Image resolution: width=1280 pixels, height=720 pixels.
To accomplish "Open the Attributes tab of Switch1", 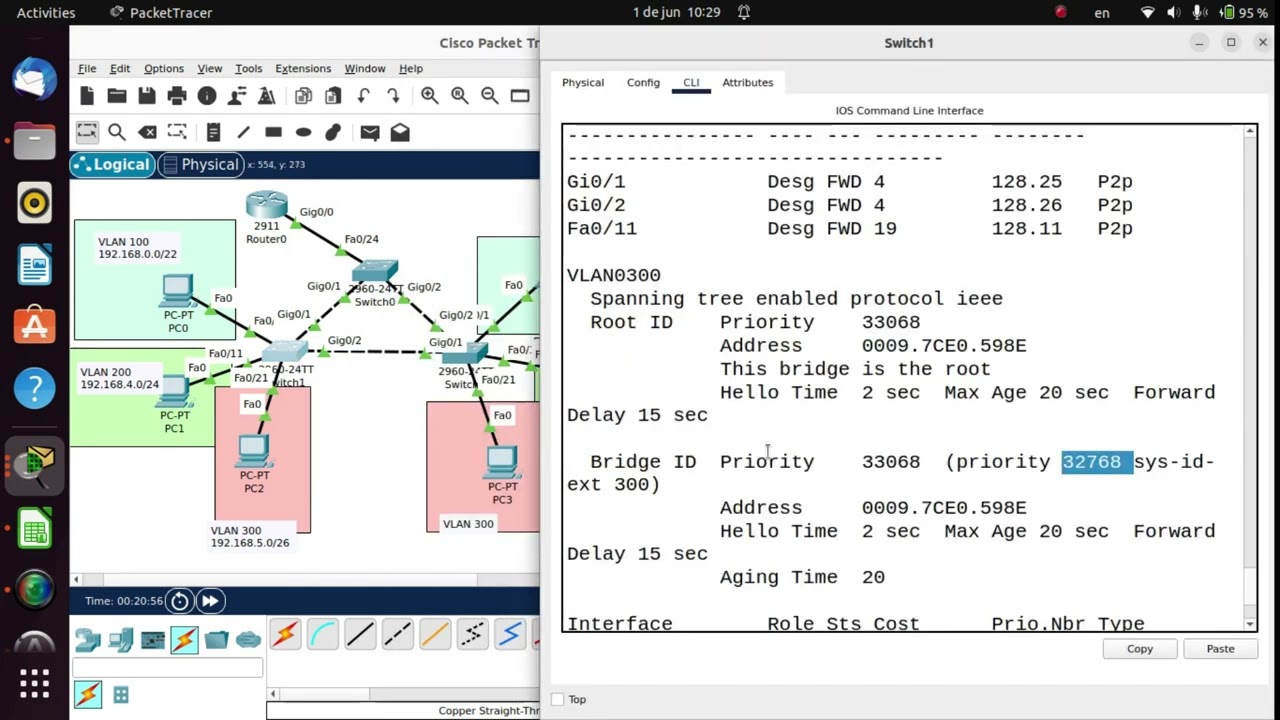I will click(748, 83).
